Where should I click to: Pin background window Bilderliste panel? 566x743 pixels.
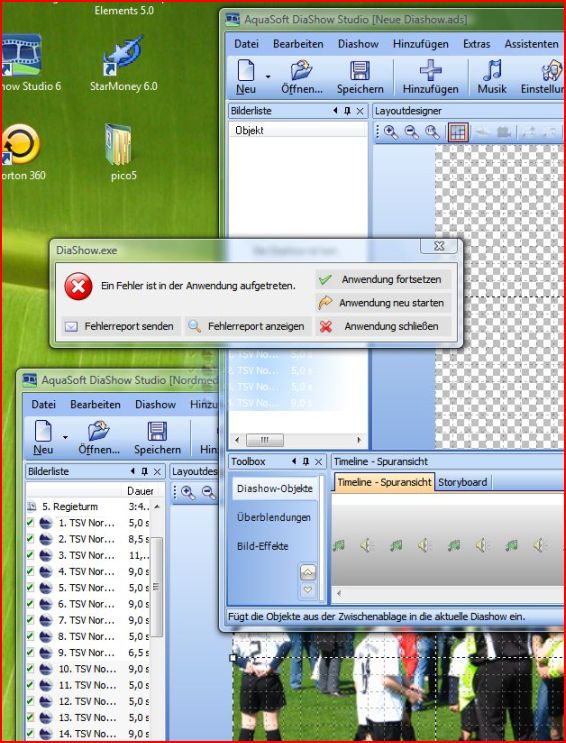144,471
